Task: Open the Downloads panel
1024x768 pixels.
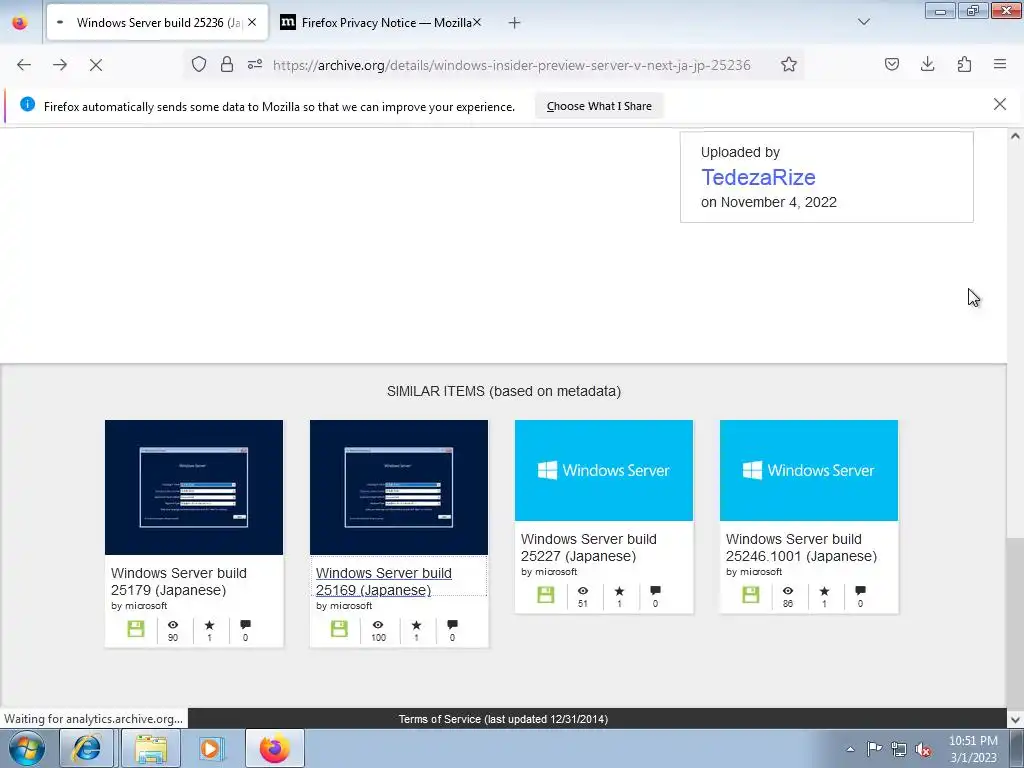Action: [927, 64]
